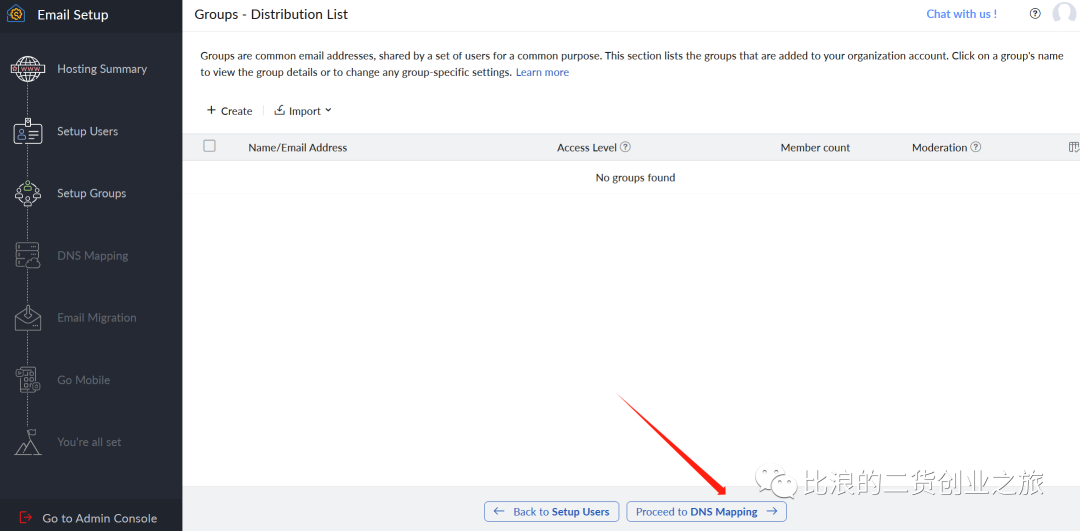Go back to Setup Users
1080x531 pixels.
[552, 511]
